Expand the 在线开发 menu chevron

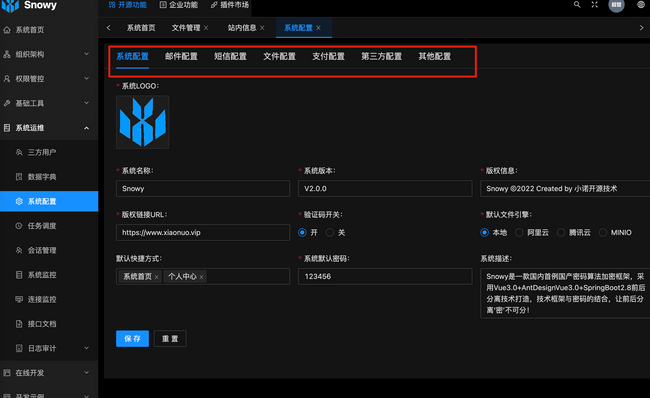pyautogui.click(x=86, y=372)
